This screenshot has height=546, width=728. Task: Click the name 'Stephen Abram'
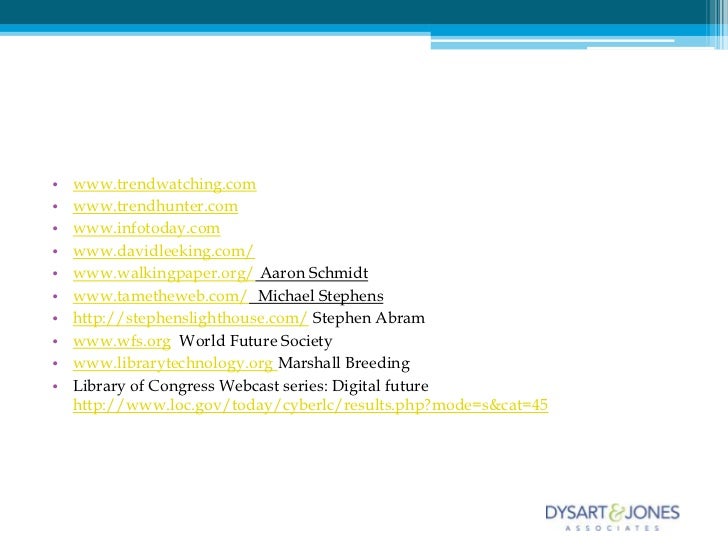coord(368,318)
